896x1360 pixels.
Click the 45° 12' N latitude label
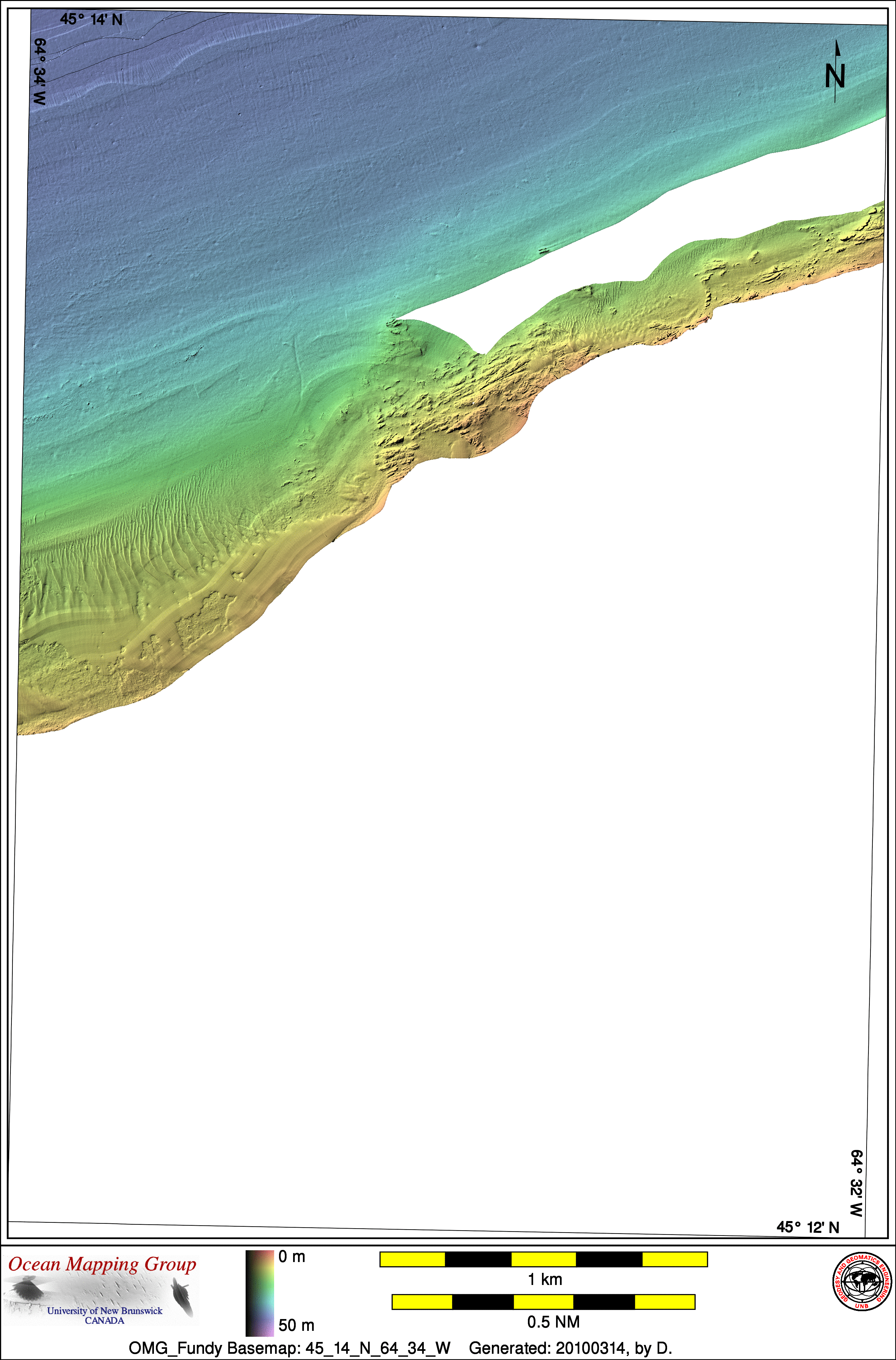808,1227
